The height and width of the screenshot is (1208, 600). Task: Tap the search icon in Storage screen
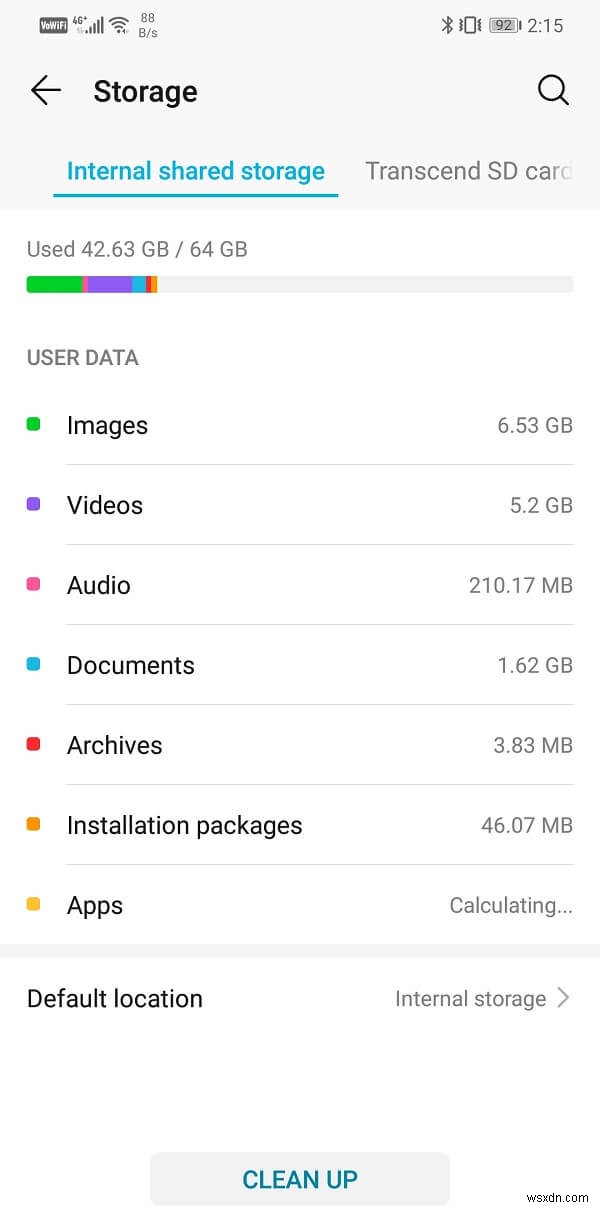[553, 90]
